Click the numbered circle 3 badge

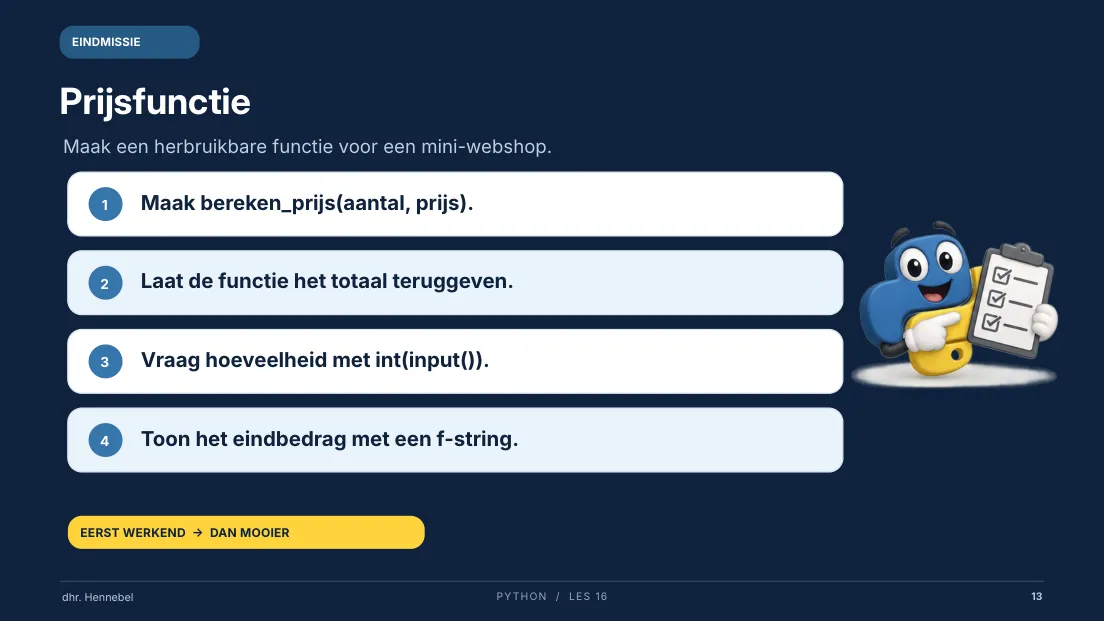(105, 362)
